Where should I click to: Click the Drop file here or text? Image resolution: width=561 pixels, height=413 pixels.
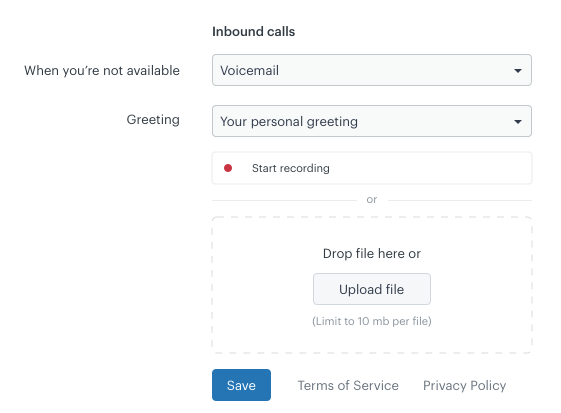click(x=372, y=253)
